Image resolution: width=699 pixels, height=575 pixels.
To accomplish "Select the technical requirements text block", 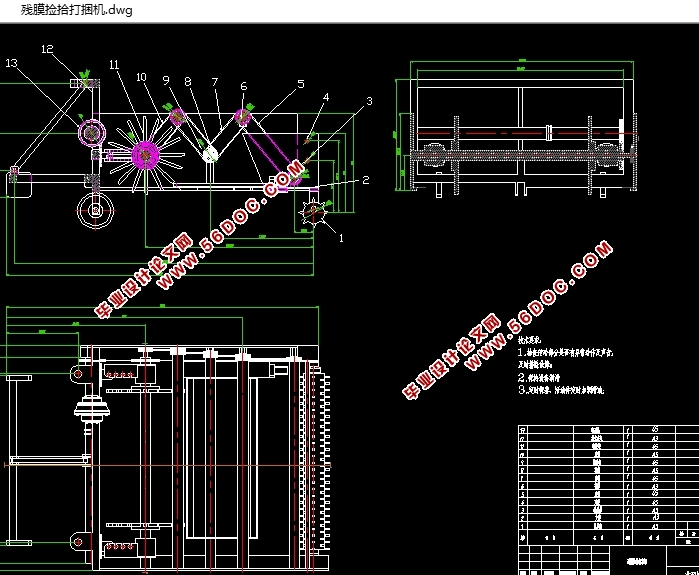I will click(565, 366).
